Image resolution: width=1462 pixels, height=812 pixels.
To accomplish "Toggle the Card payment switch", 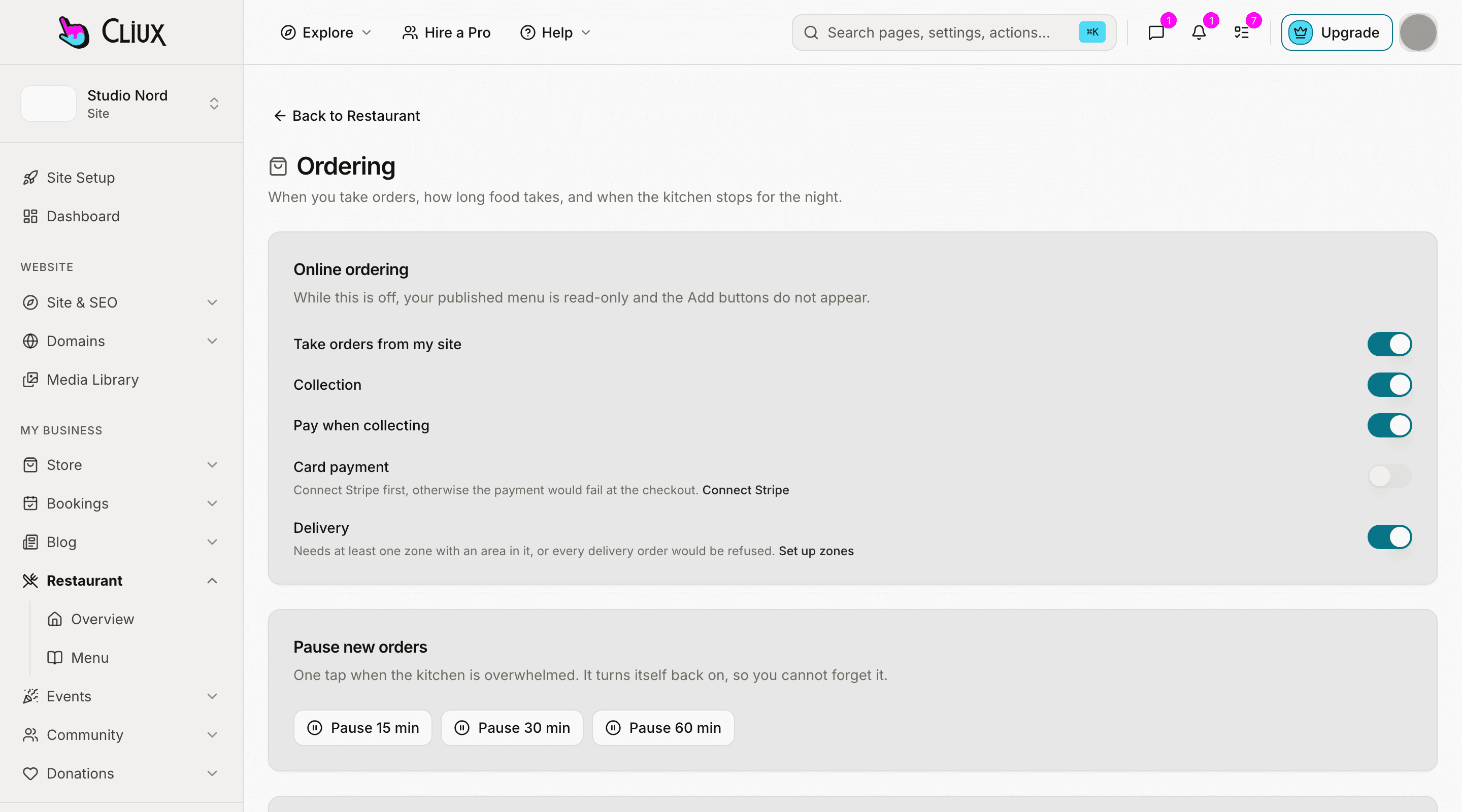I will (x=1389, y=476).
